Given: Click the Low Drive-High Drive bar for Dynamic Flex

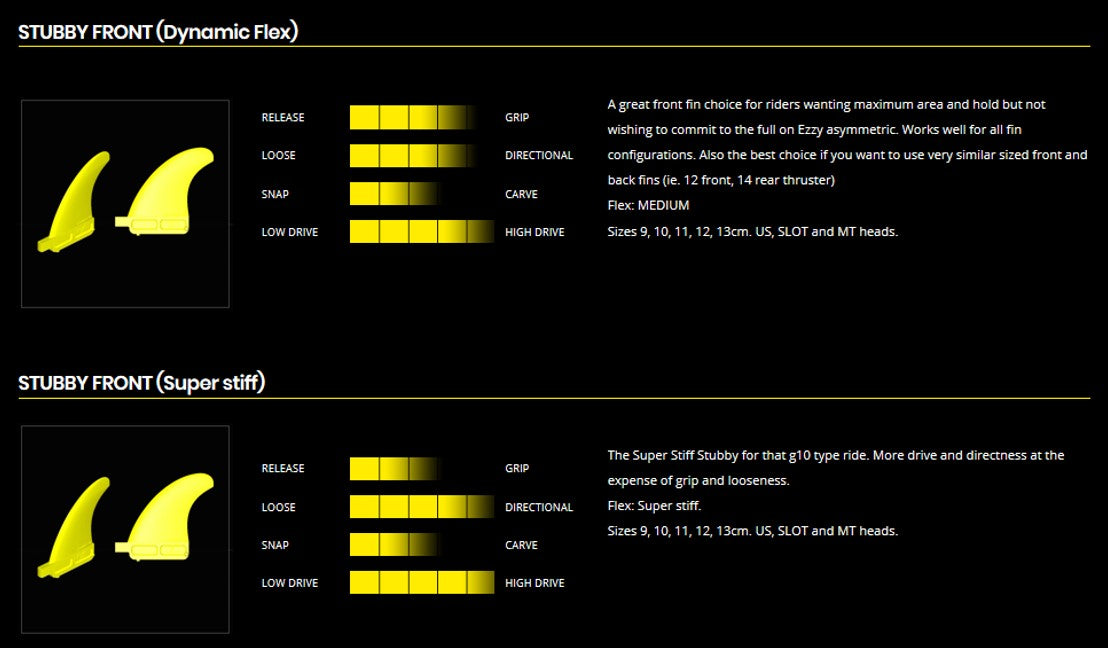Looking at the screenshot, I should click(421, 232).
